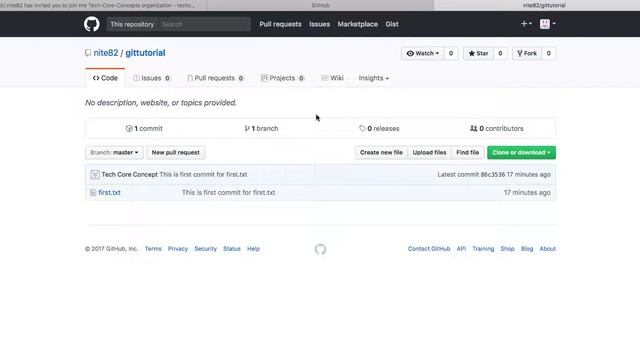Open Gist from header
This screenshot has height=360, width=640.
[392, 24]
